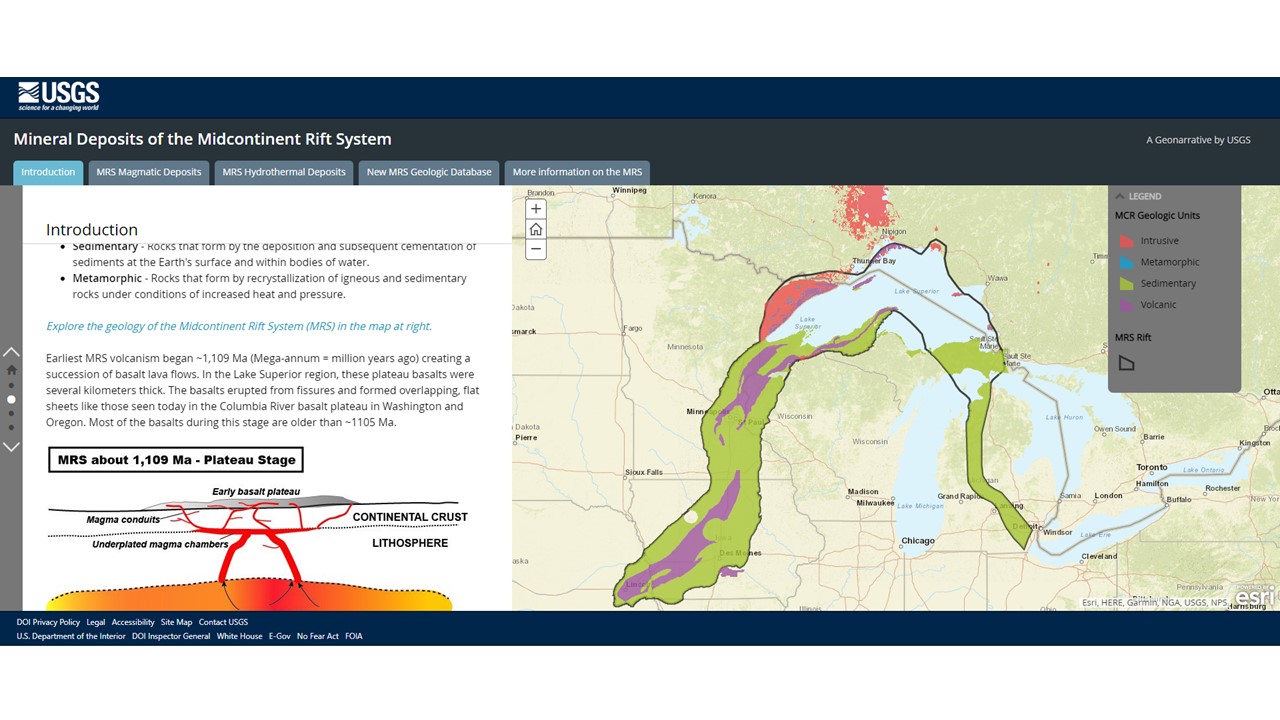This screenshot has width=1280, height=720.
Task: Reset map to default extent with the home button
Action: pos(536,229)
